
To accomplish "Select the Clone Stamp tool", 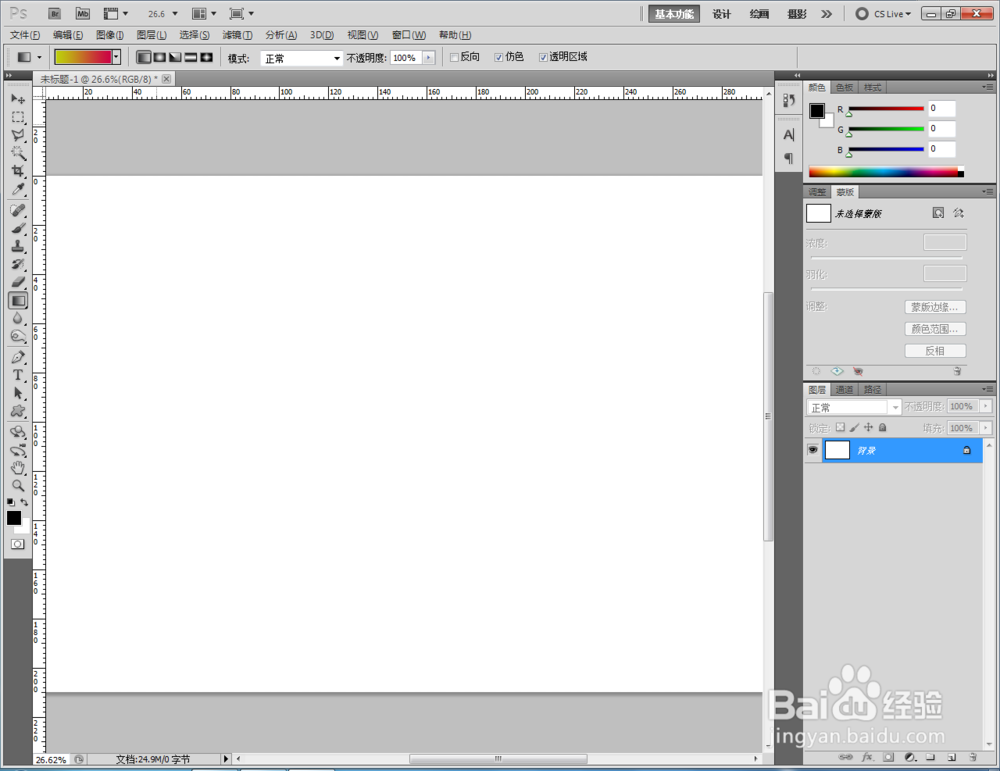I will 18,246.
